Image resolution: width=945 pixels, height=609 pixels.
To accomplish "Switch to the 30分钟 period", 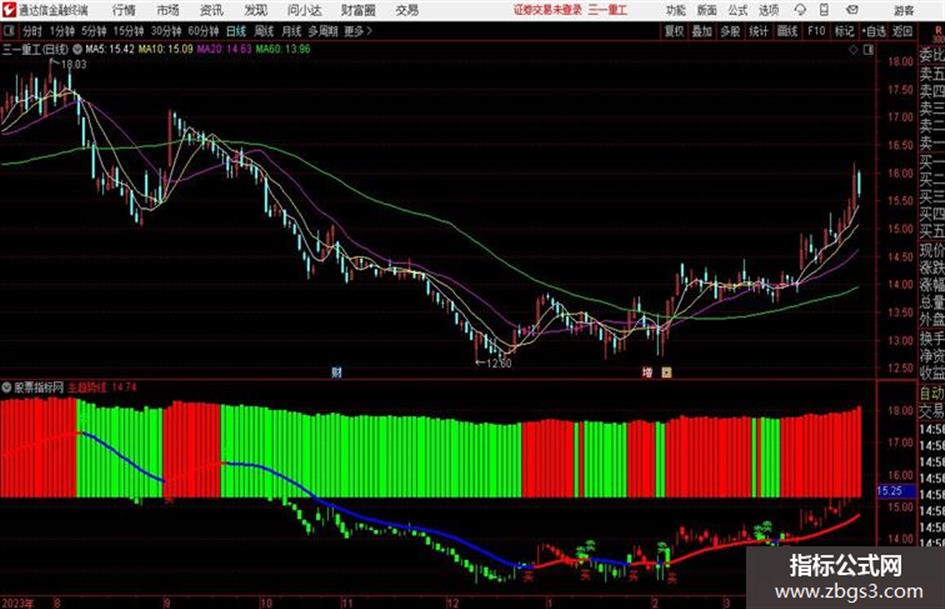I will 166,31.
